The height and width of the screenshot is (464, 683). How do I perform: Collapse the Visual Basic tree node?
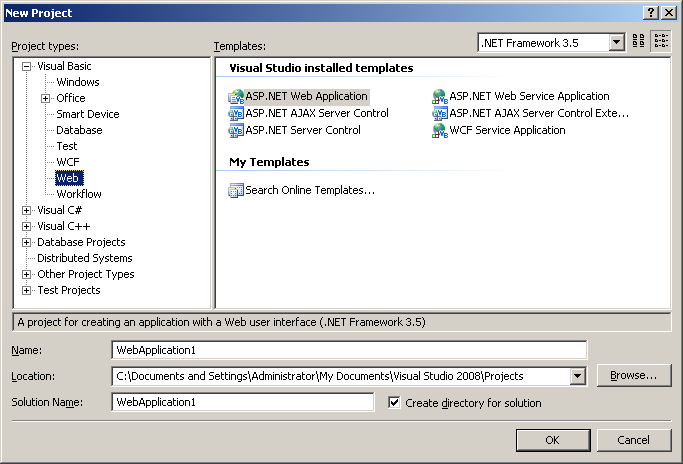pos(27,67)
